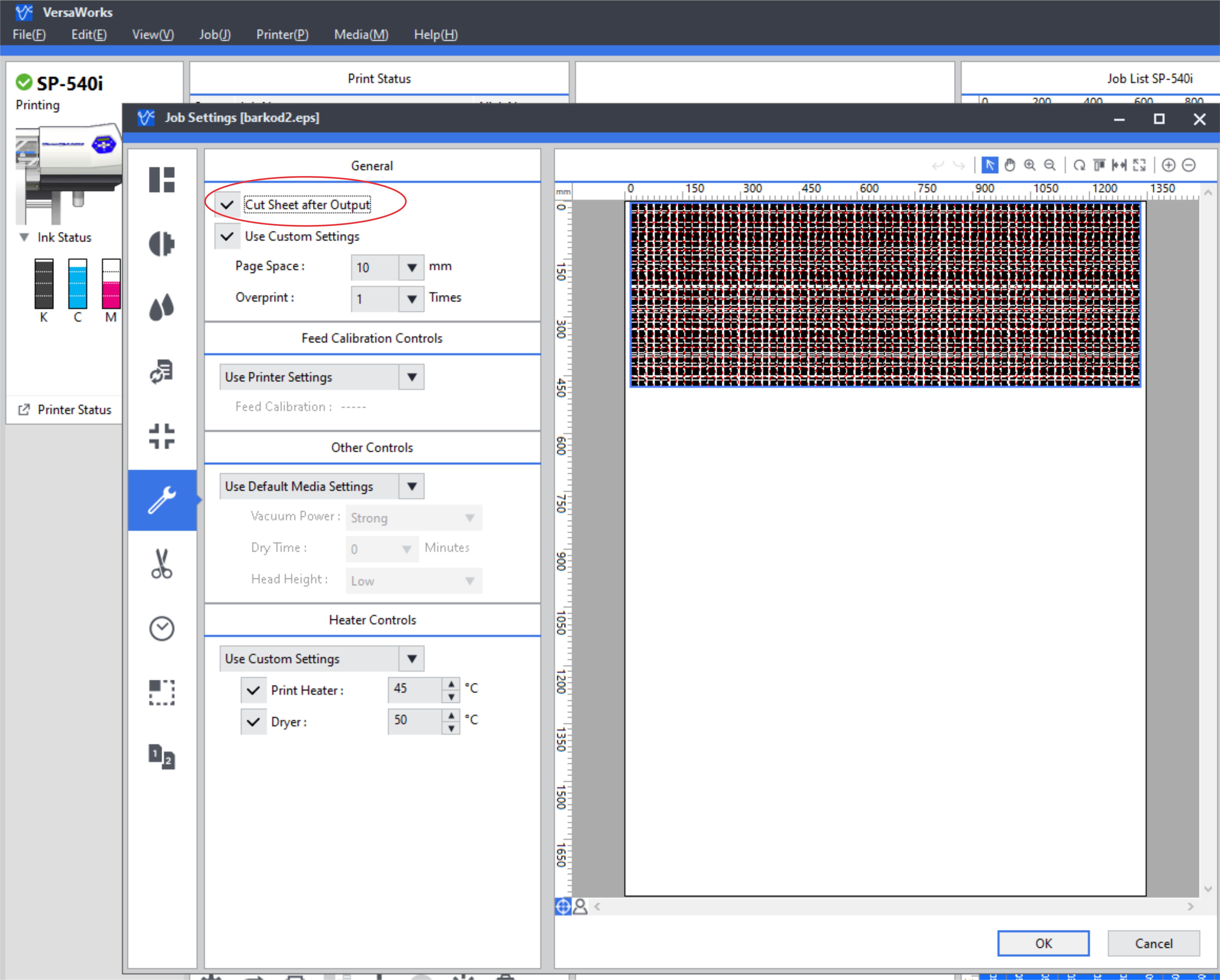Open the Help menu

coord(436,35)
